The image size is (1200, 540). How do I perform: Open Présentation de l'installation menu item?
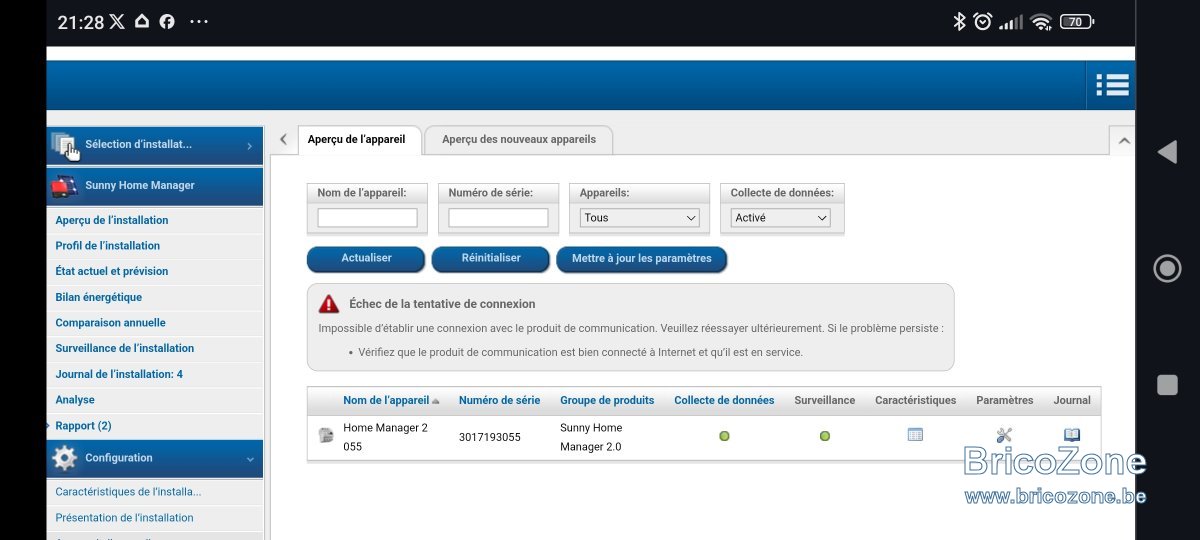click(x=125, y=518)
